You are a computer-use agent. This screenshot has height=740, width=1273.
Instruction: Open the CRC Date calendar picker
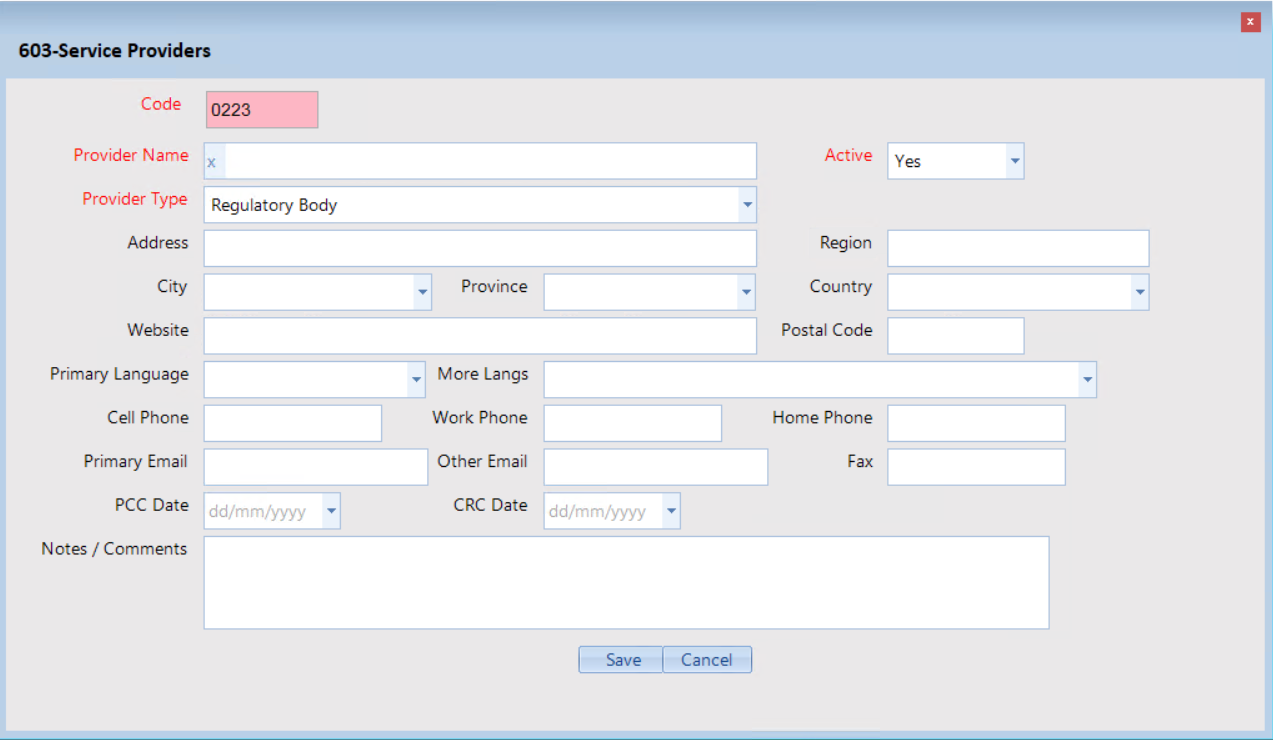671,512
